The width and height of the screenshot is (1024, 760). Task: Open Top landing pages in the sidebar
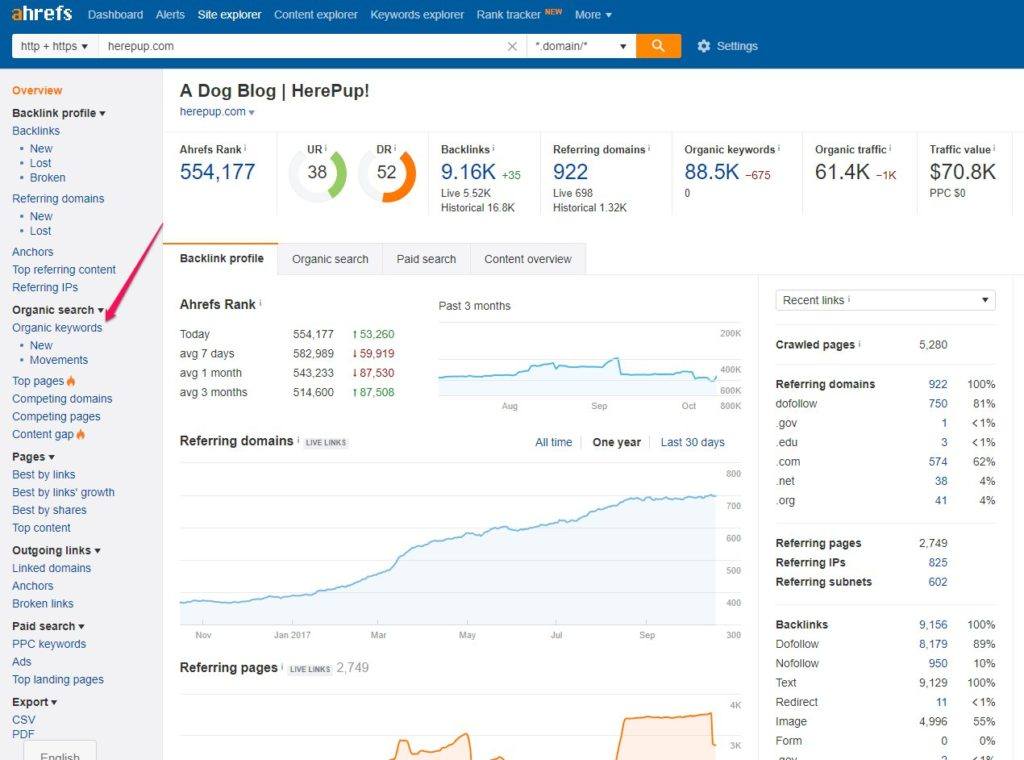(x=57, y=679)
